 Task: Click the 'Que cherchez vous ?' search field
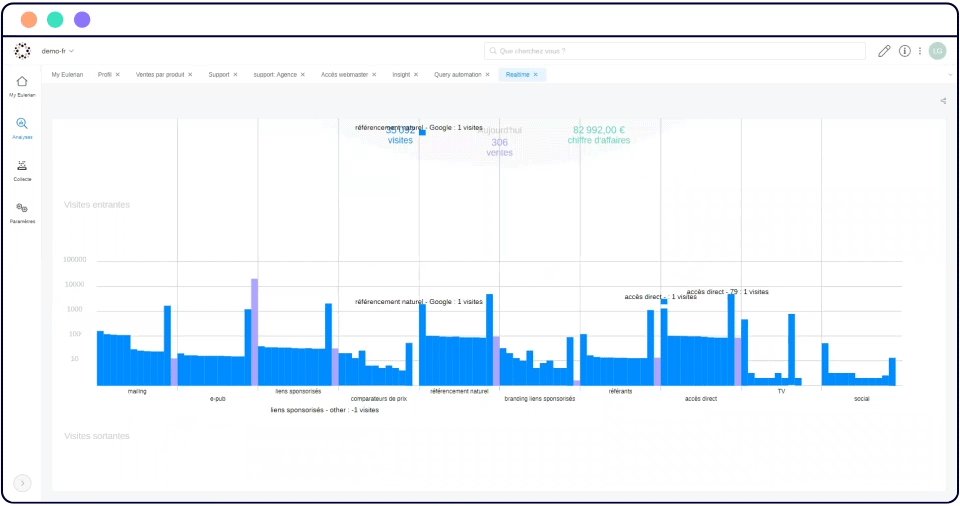click(x=675, y=51)
